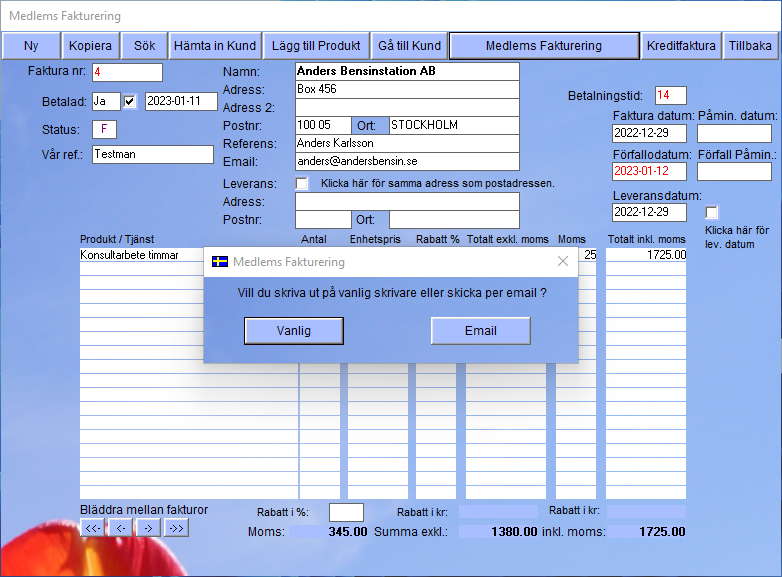
Task: Click the Vanlig printer button
Action: [x=294, y=331]
